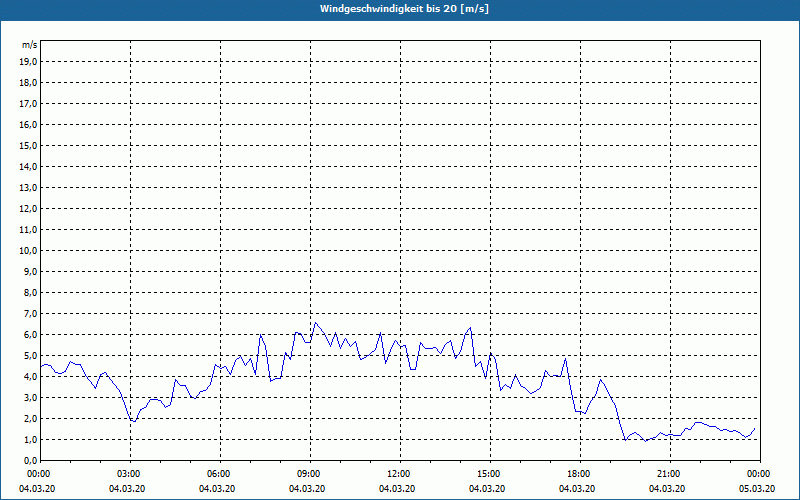Click the 03:00 time label

pos(131,474)
